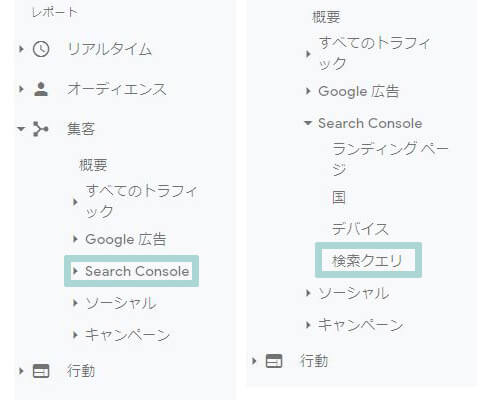Open the ランディング ページ report
The height and width of the screenshot is (400, 492).
(x=390, y=159)
